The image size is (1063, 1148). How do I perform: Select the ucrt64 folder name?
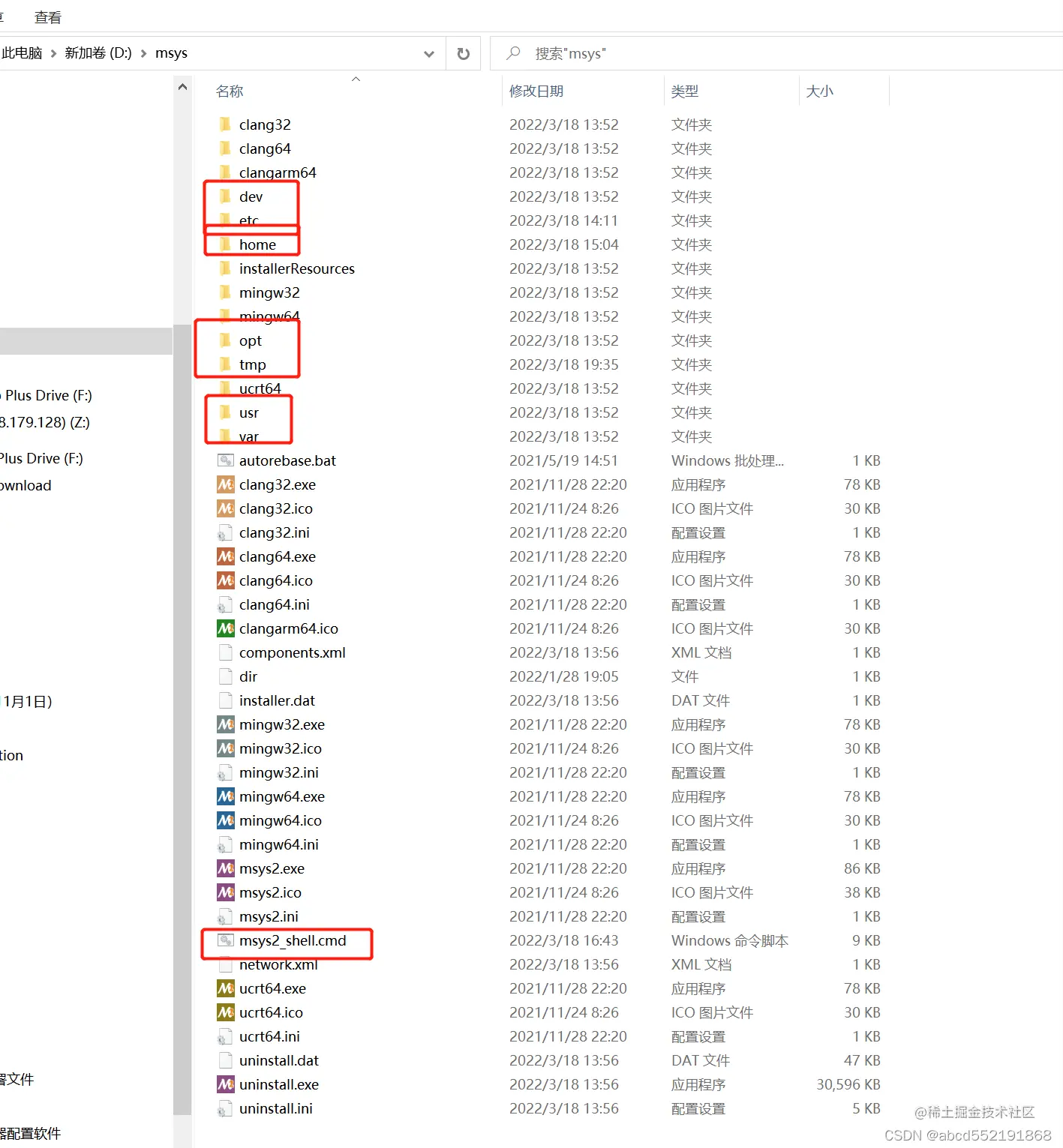tap(260, 388)
